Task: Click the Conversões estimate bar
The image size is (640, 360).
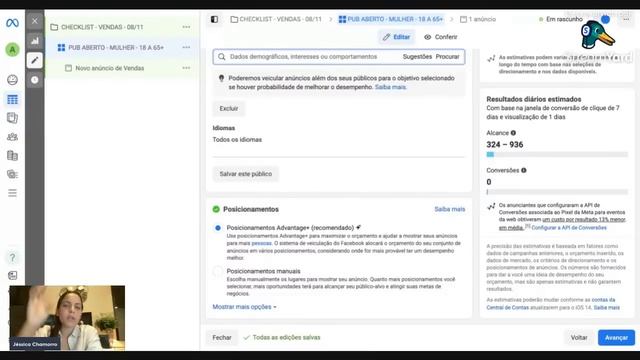Action: click(x=557, y=192)
